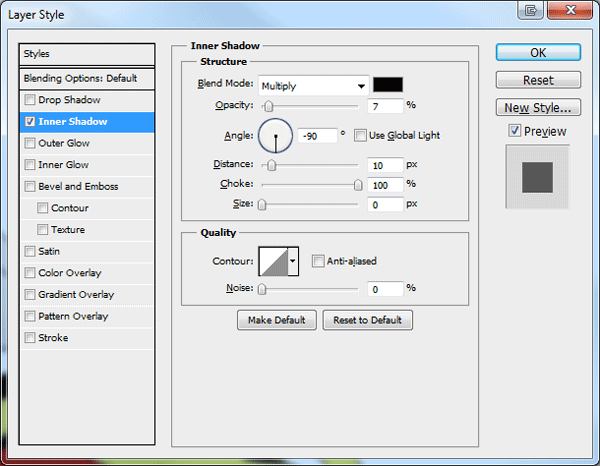Click the Angle dial control

(x=276, y=136)
